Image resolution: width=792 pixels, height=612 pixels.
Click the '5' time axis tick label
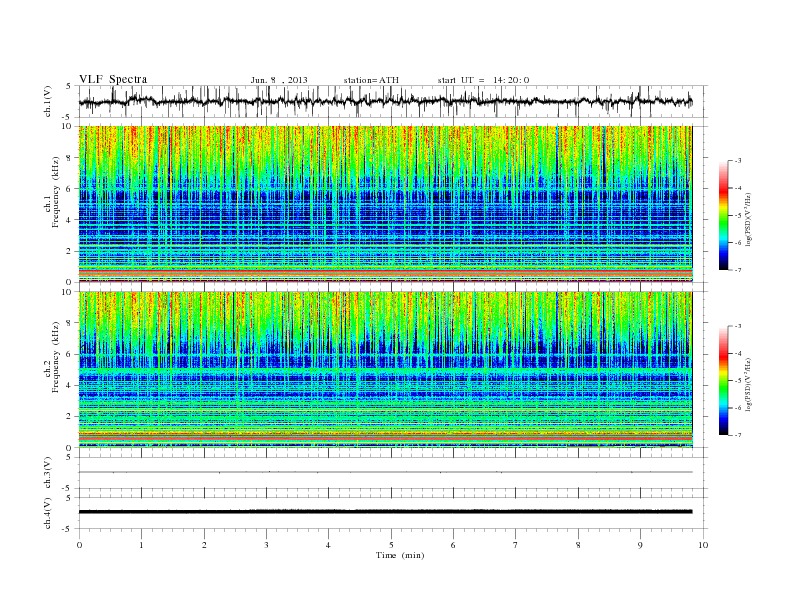[391, 545]
